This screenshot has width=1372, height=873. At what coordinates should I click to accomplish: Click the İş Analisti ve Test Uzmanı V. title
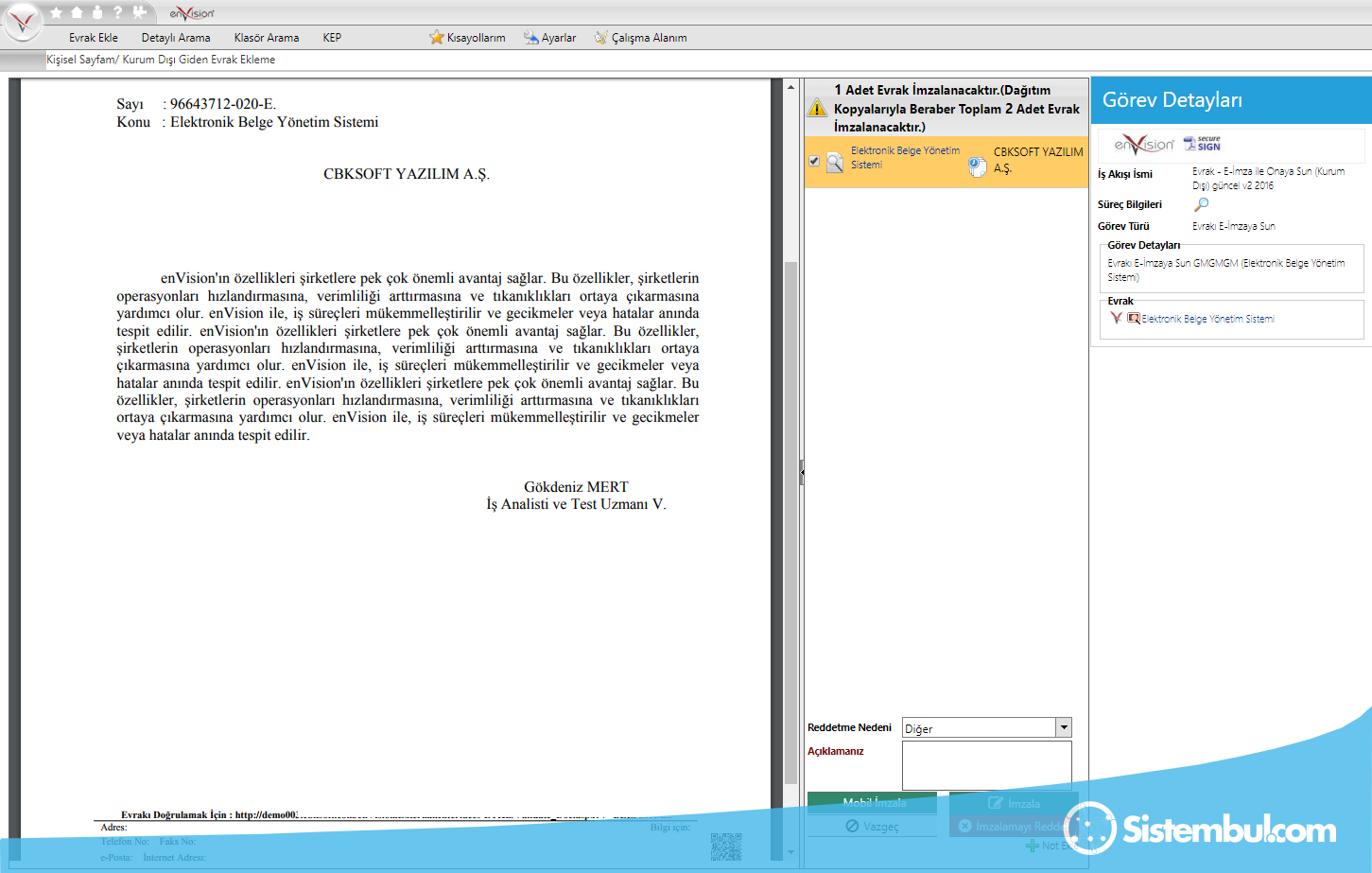click(576, 504)
